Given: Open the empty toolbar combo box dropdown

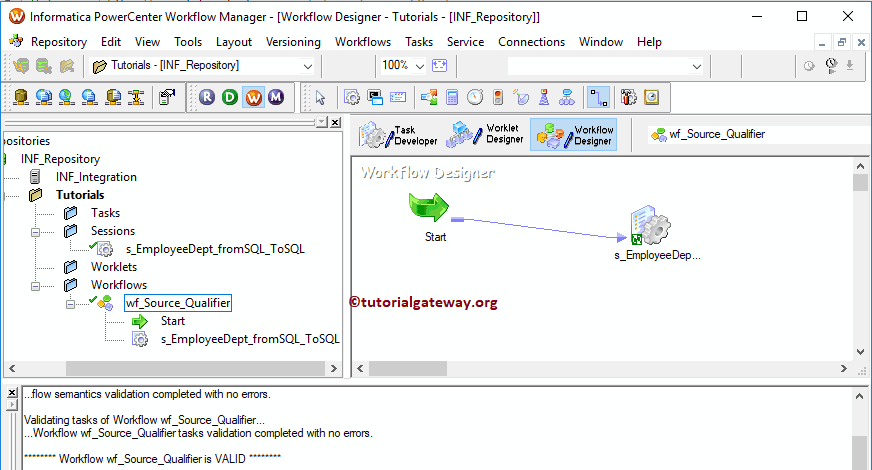Looking at the screenshot, I should point(696,67).
